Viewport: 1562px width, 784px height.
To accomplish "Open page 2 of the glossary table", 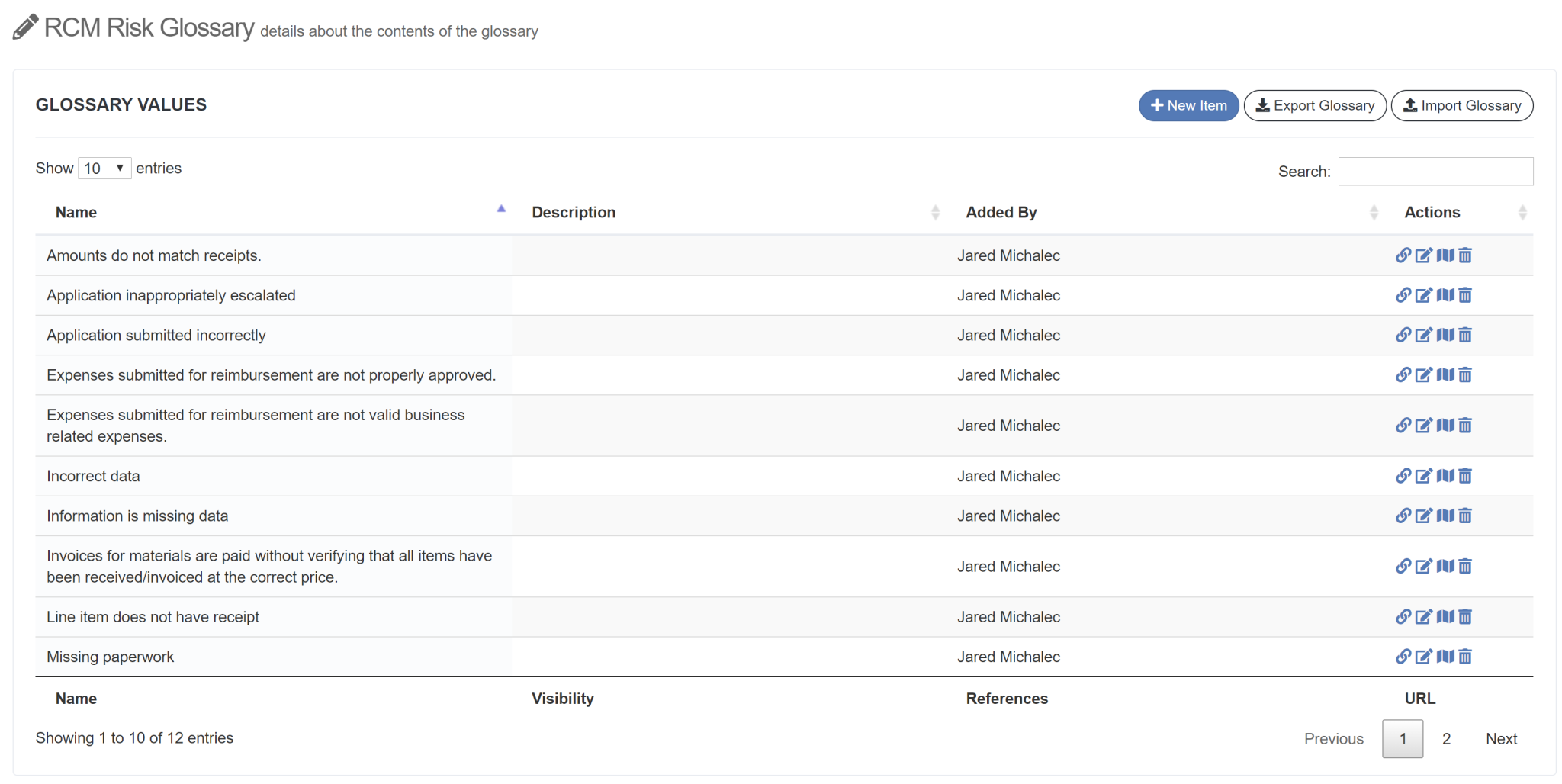I will (1446, 738).
